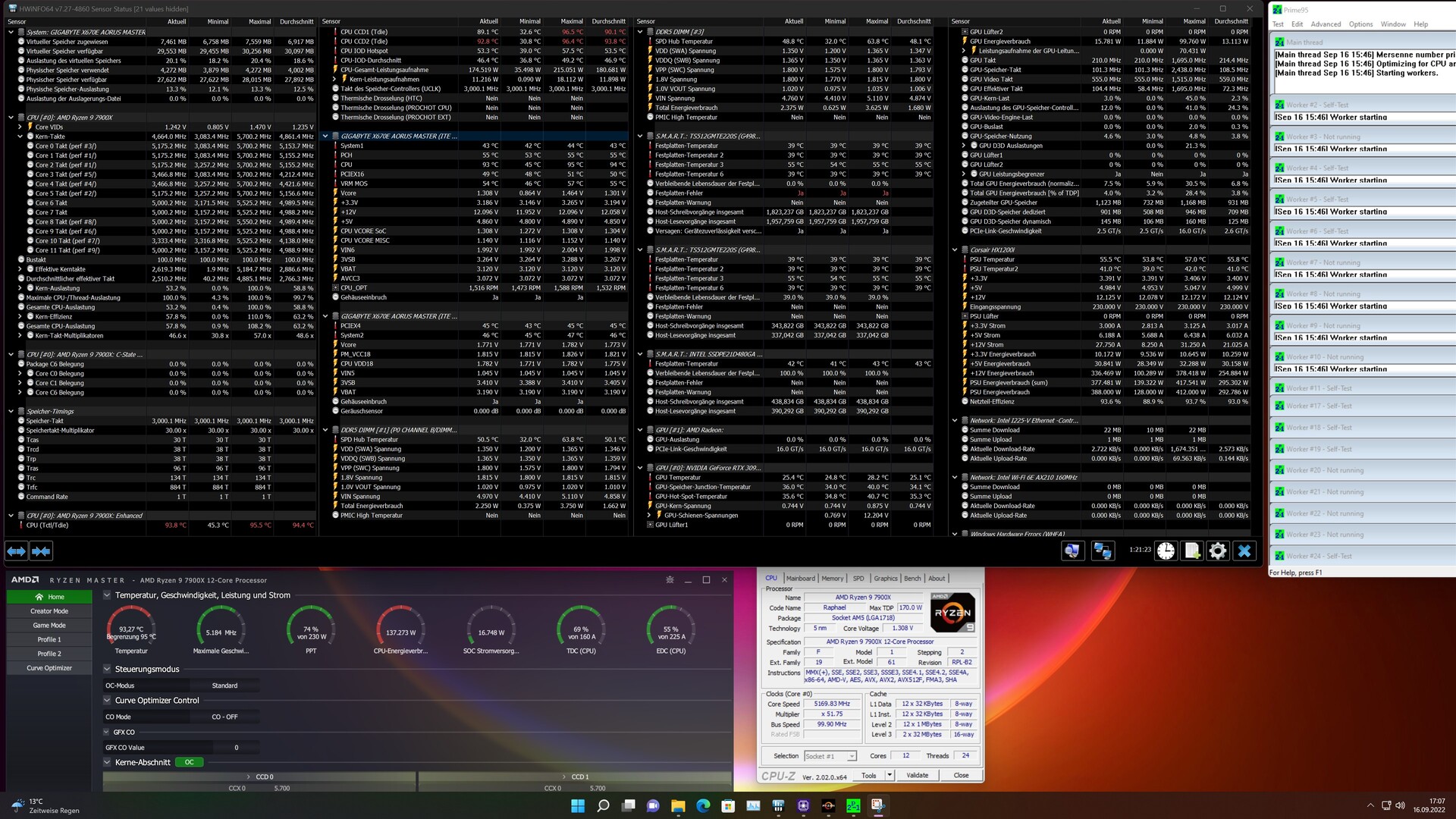Switch to CPU-Z Bench tab

912,578
